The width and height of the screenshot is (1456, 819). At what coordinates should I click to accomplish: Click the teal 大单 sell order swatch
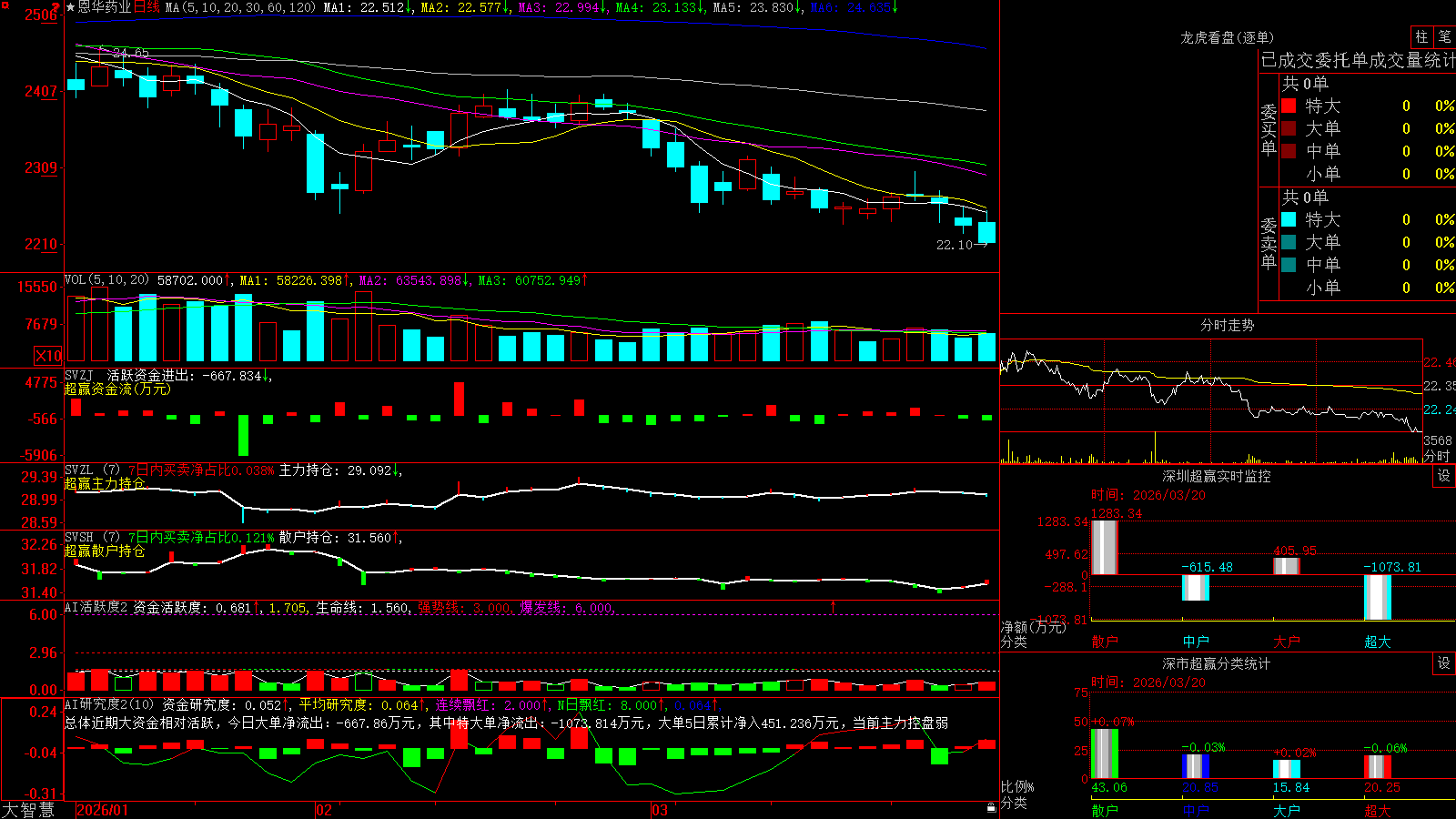(1289, 242)
